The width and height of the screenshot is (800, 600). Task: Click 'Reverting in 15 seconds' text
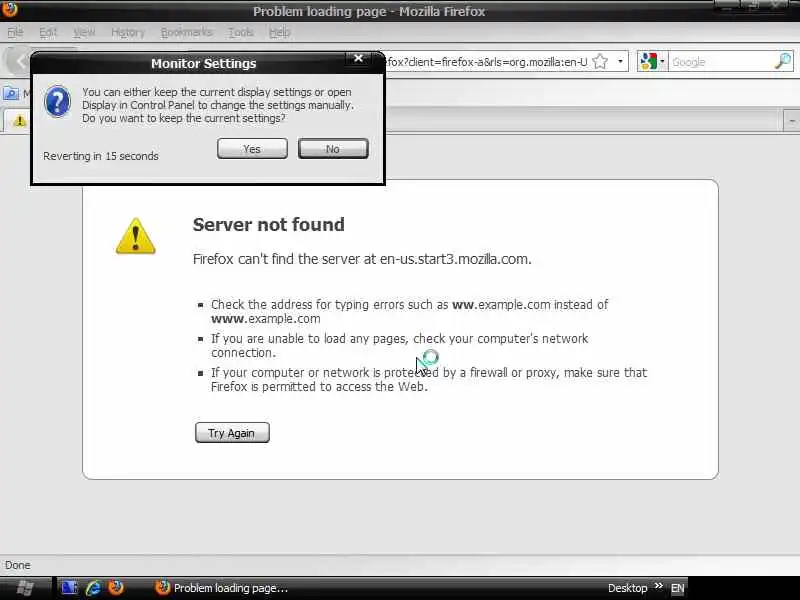(x=101, y=156)
